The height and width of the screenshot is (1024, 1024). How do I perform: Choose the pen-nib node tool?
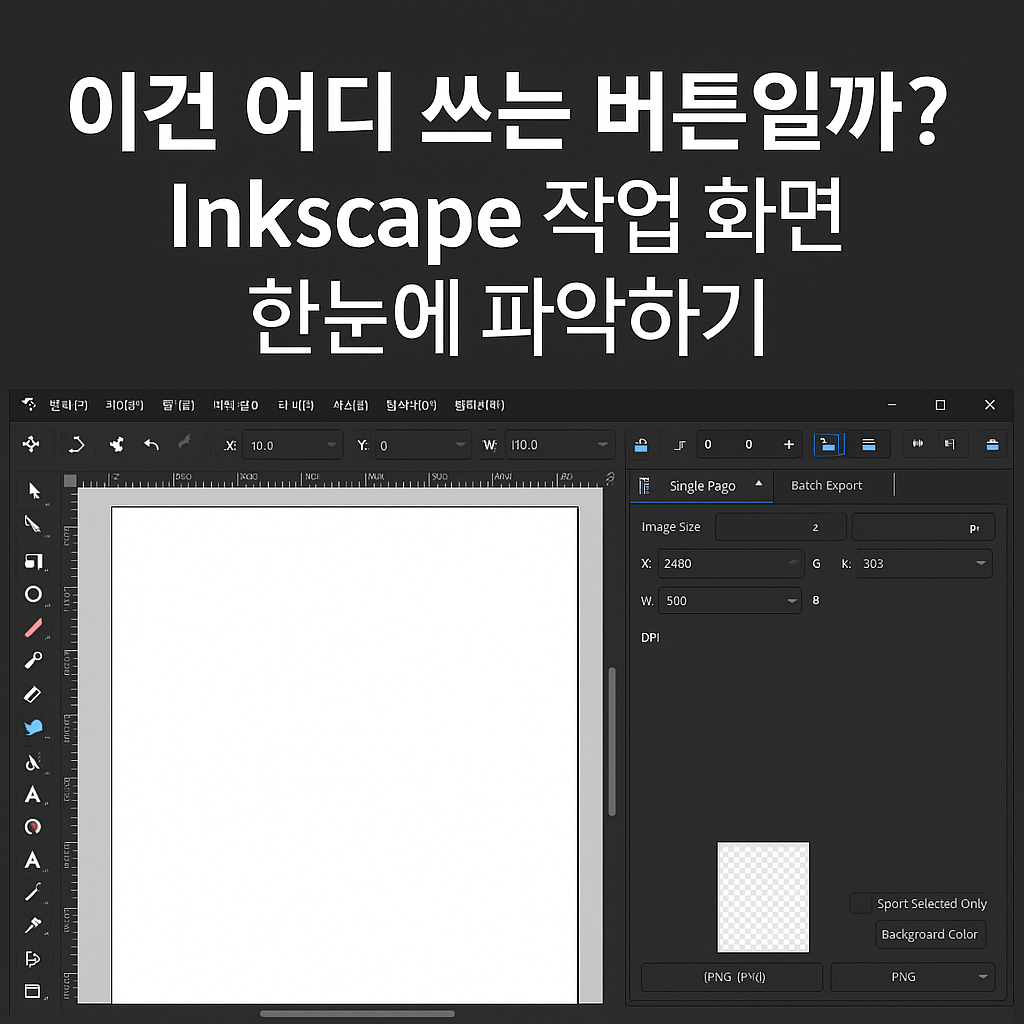(33, 524)
